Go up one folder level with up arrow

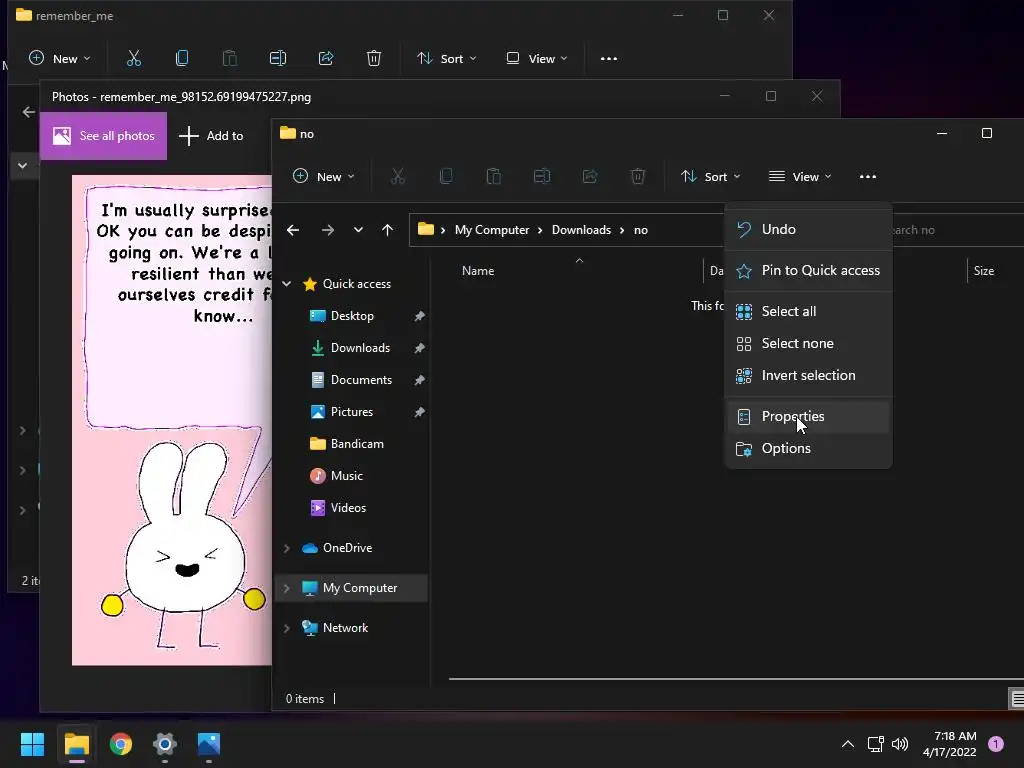click(x=387, y=230)
